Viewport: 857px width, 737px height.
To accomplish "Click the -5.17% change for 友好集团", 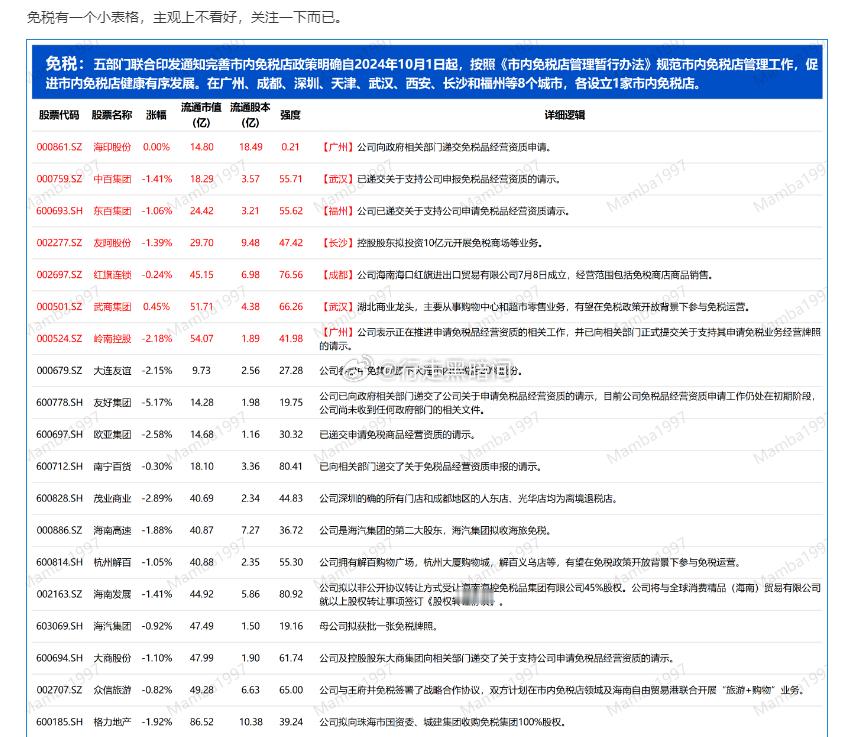I will (x=157, y=402).
